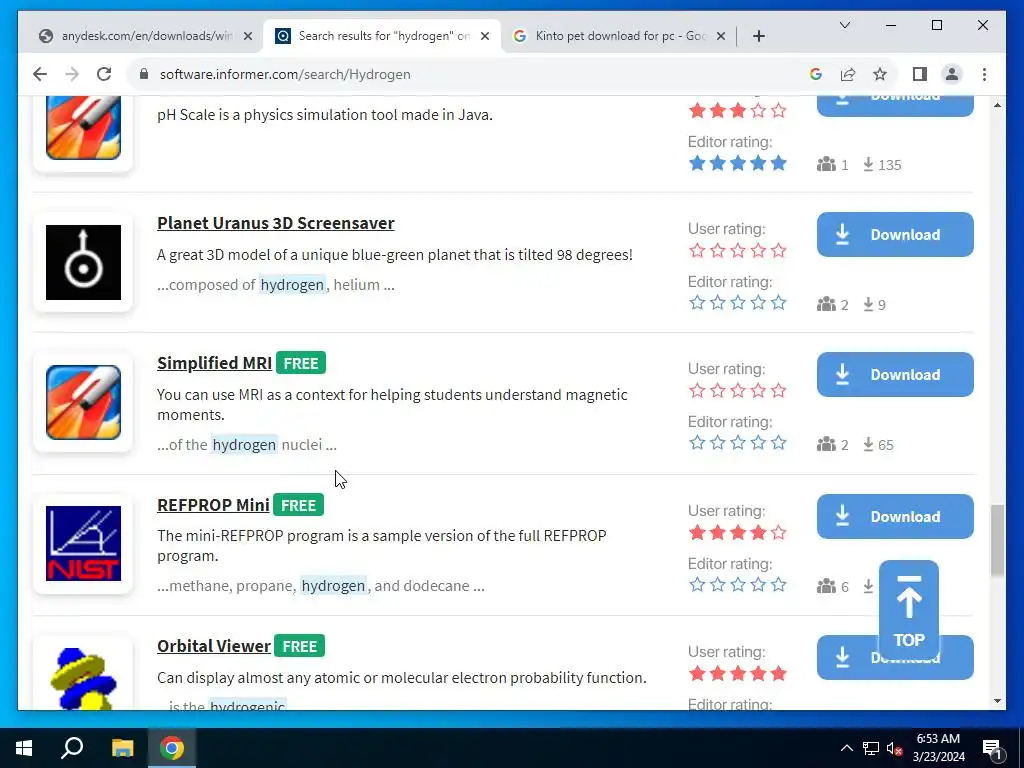Click pH Scale editor rating stars
The width and height of the screenshot is (1024, 768).
pos(737,163)
